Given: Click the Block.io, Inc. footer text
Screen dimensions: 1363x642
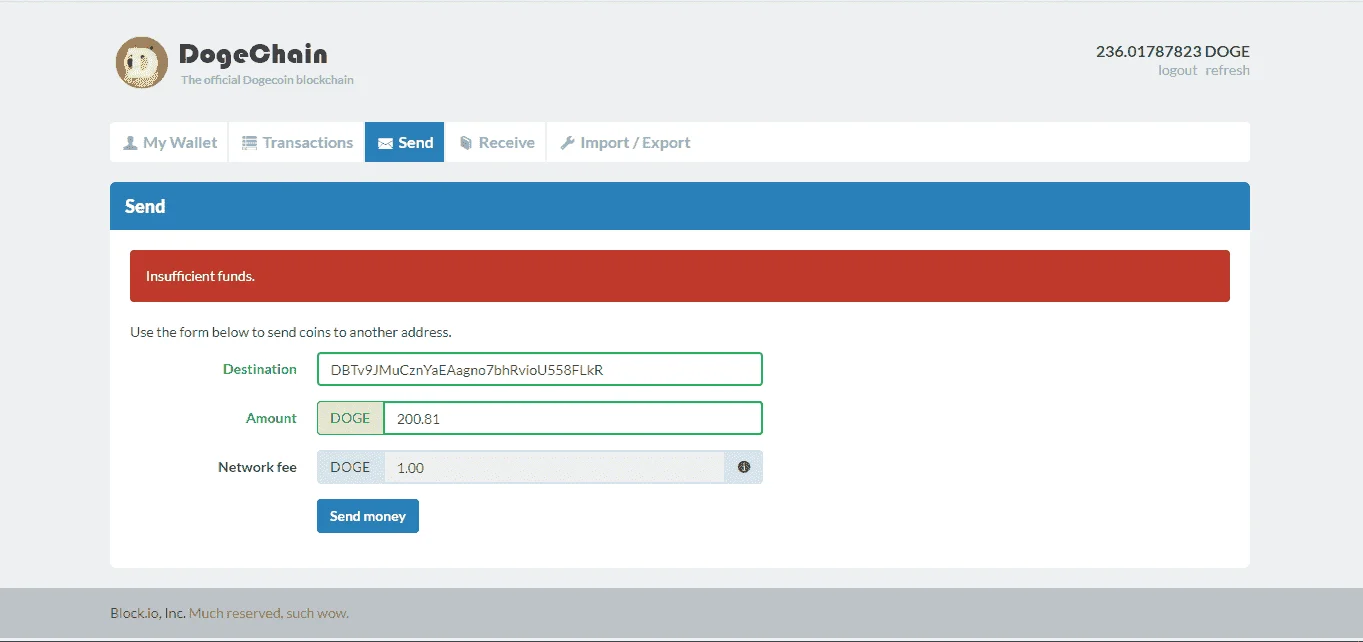Looking at the screenshot, I should [148, 613].
